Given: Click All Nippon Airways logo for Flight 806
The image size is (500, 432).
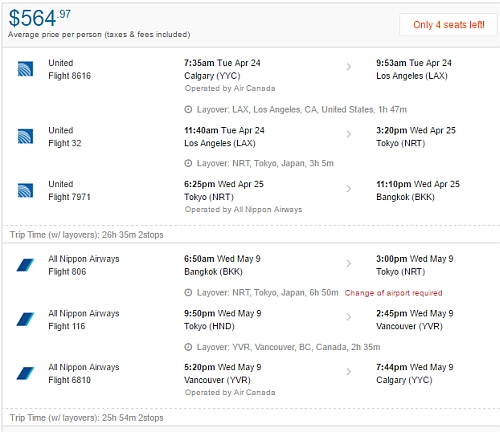Looking at the screenshot, I should click(25, 265).
